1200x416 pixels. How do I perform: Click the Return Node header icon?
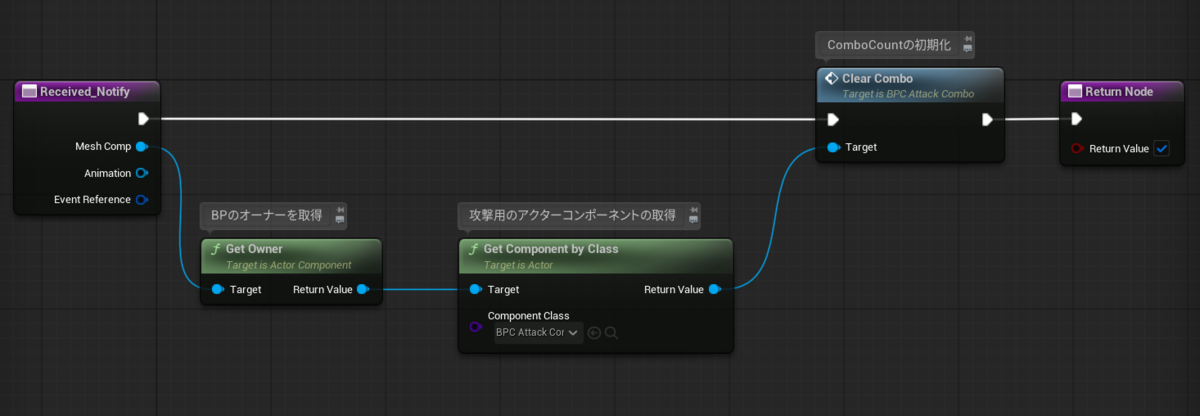click(1074, 91)
